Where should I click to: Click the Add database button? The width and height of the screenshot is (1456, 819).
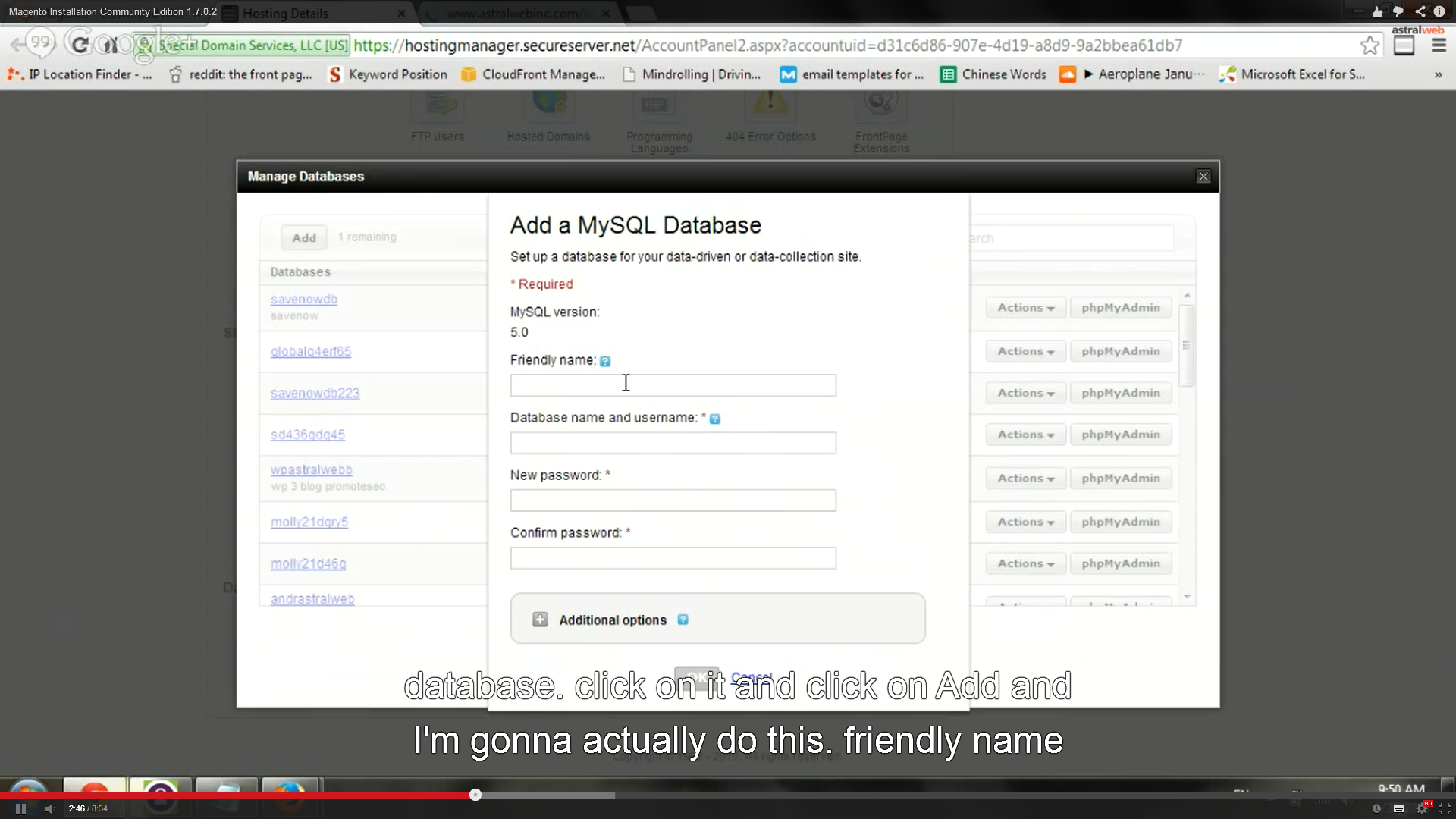pos(304,237)
